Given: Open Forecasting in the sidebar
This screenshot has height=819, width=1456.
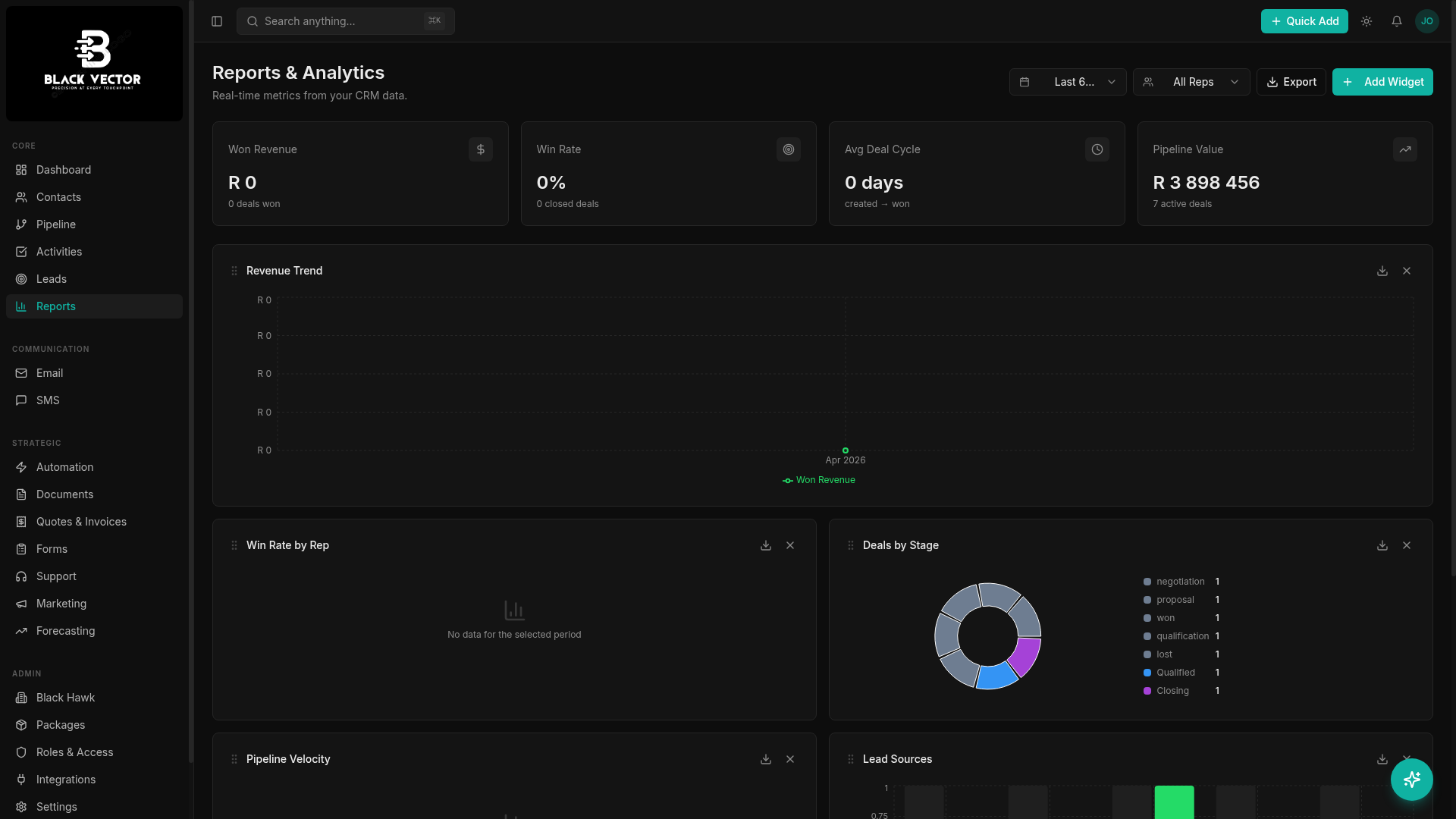Looking at the screenshot, I should click(94, 631).
